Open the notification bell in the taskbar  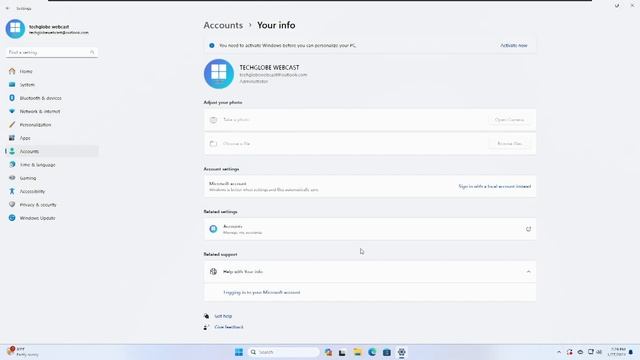pyautogui.click(x=631, y=352)
